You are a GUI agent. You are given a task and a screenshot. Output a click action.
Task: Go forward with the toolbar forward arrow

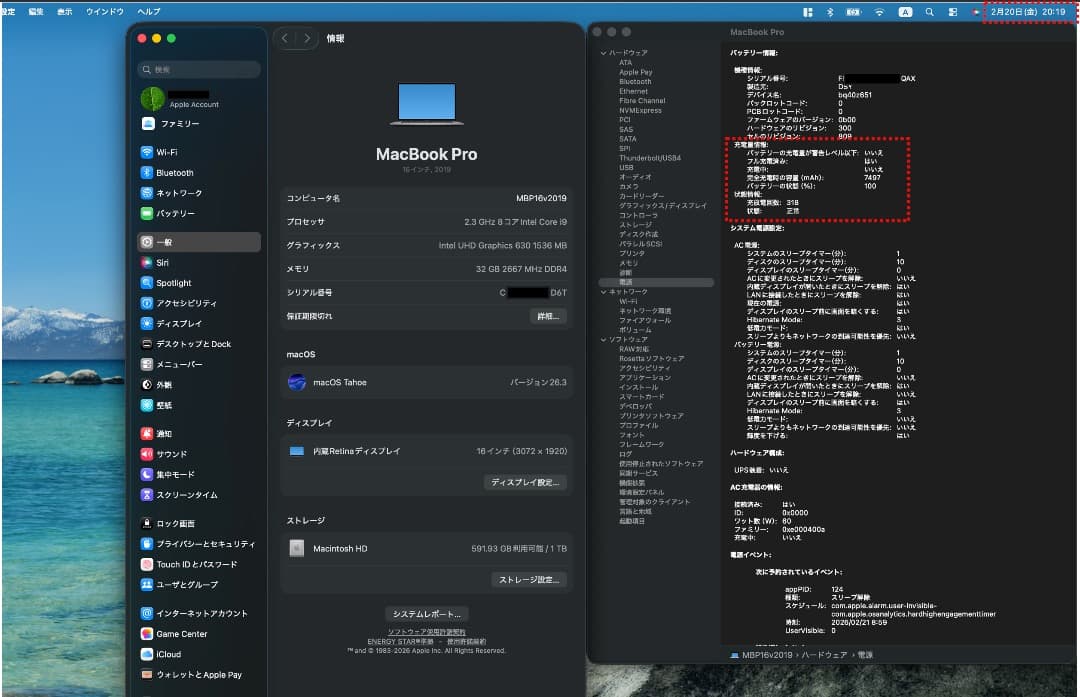pyautogui.click(x=307, y=39)
